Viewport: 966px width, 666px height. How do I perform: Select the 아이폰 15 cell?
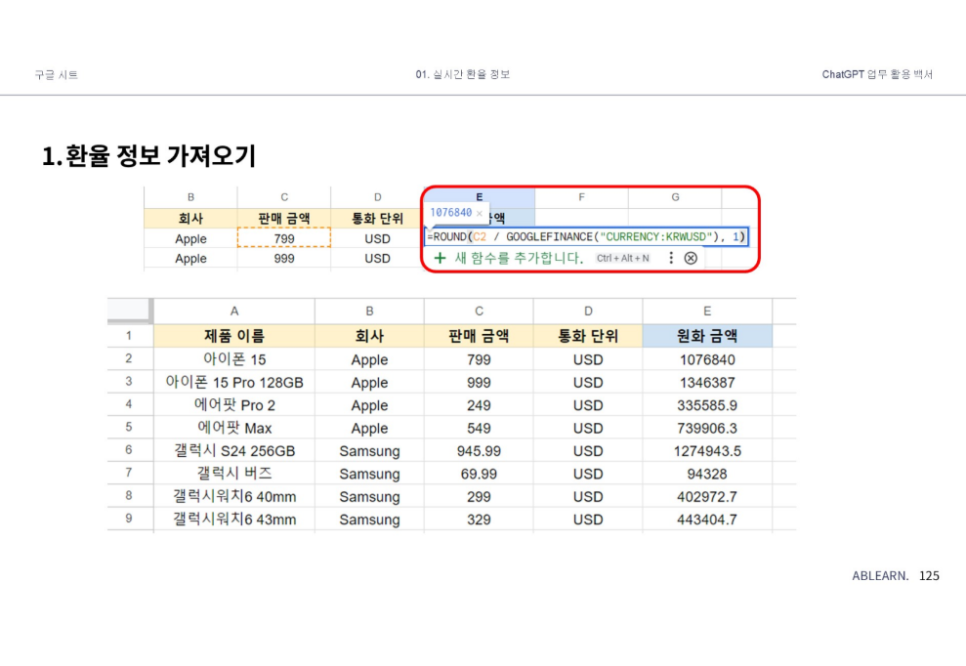tap(234, 359)
